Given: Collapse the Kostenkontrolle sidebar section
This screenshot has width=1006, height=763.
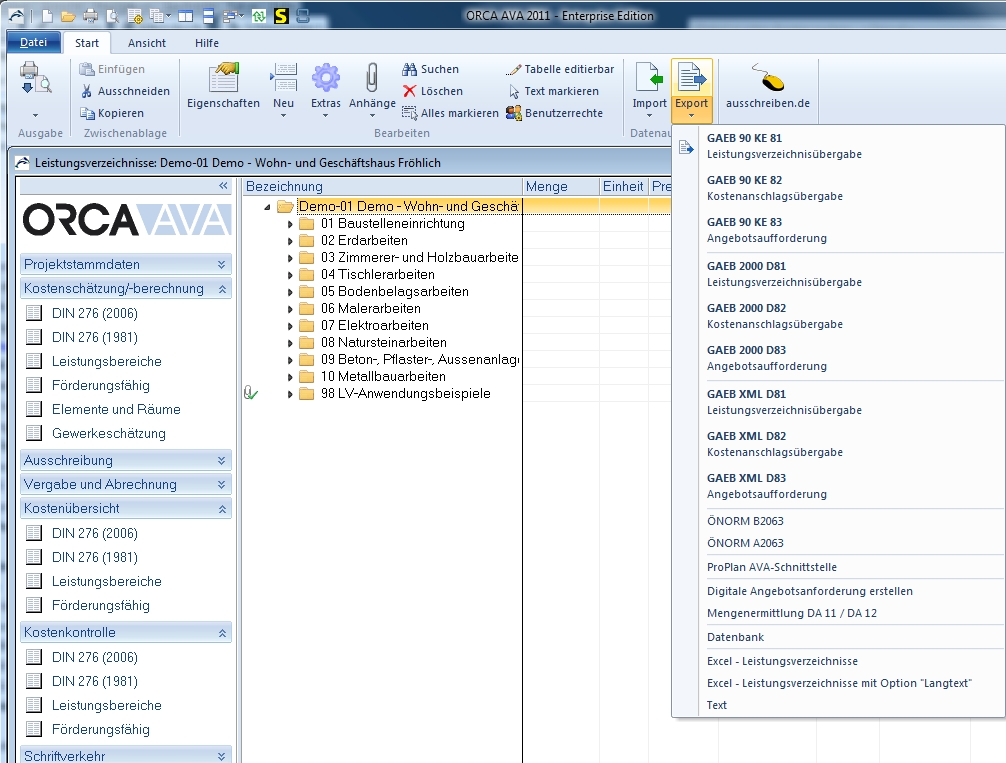Looking at the screenshot, I should click(x=221, y=633).
